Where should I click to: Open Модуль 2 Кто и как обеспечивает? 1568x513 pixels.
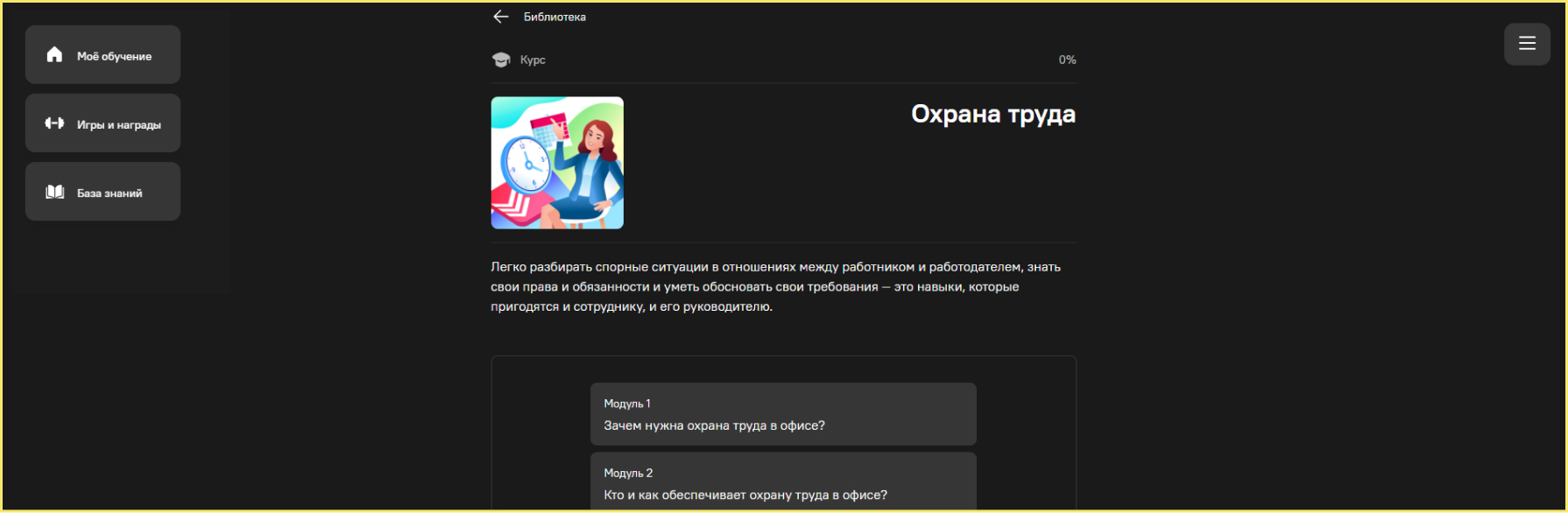coord(783,481)
